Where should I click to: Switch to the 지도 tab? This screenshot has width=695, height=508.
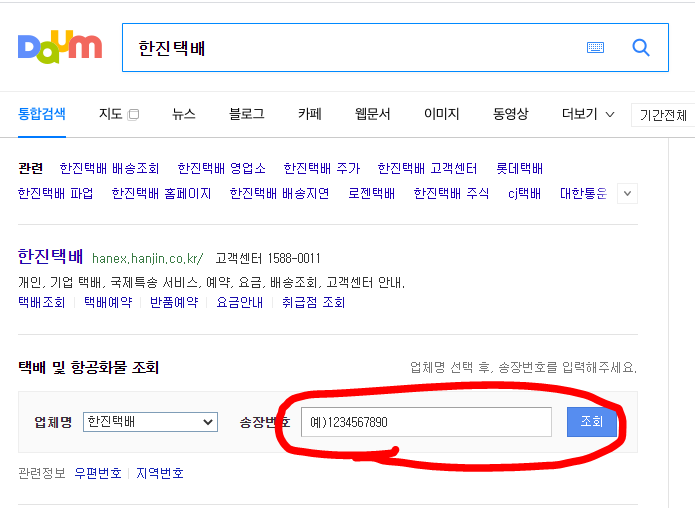pyautogui.click(x=110, y=114)
